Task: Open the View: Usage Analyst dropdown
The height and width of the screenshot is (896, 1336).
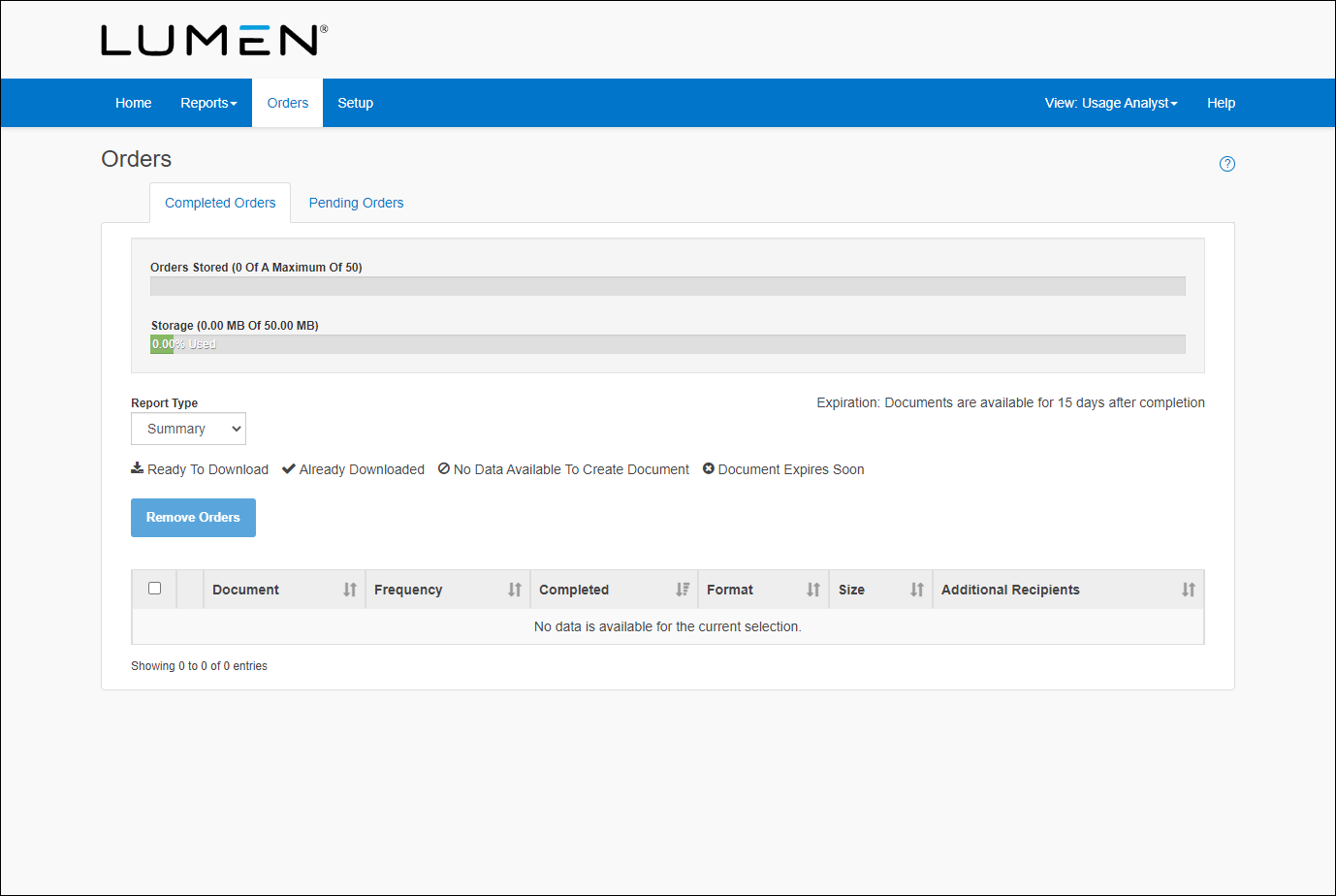Action: tap(1110, 103)
